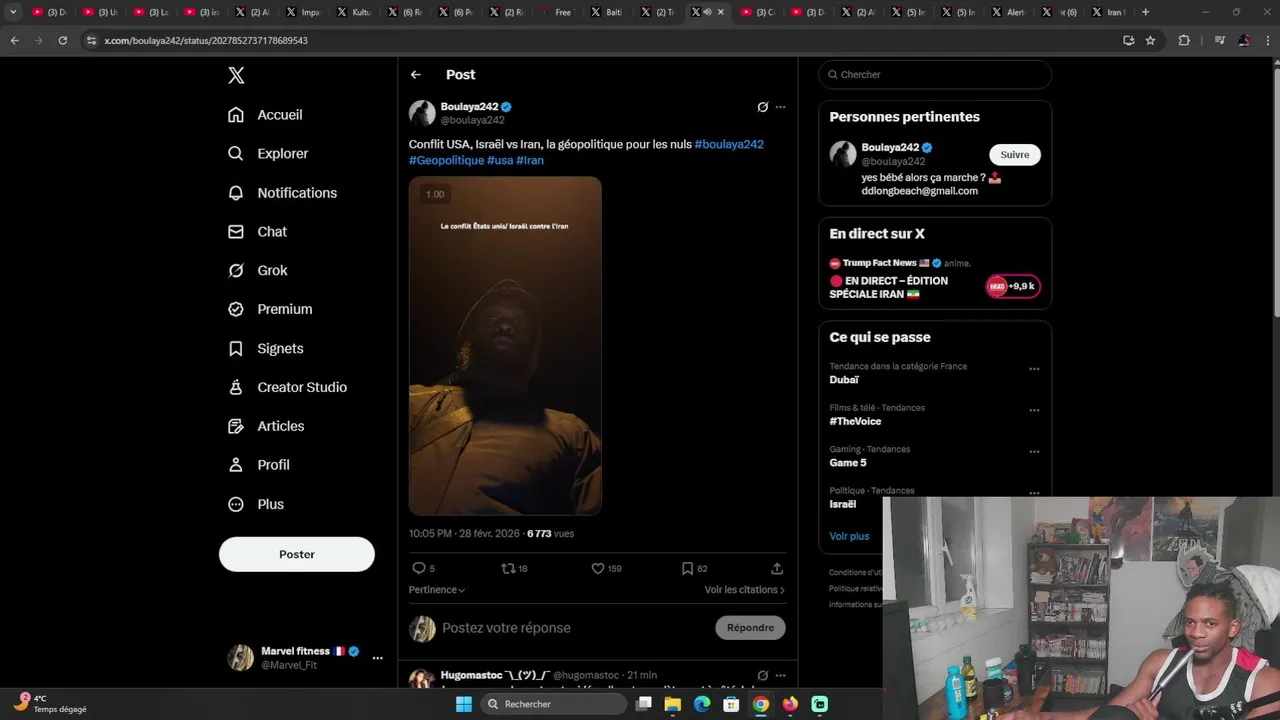Click the Chercher search field
Image resolution: width=1280 pixels, height=720 pixels.
pyautogui.click(x=935, y=74)
